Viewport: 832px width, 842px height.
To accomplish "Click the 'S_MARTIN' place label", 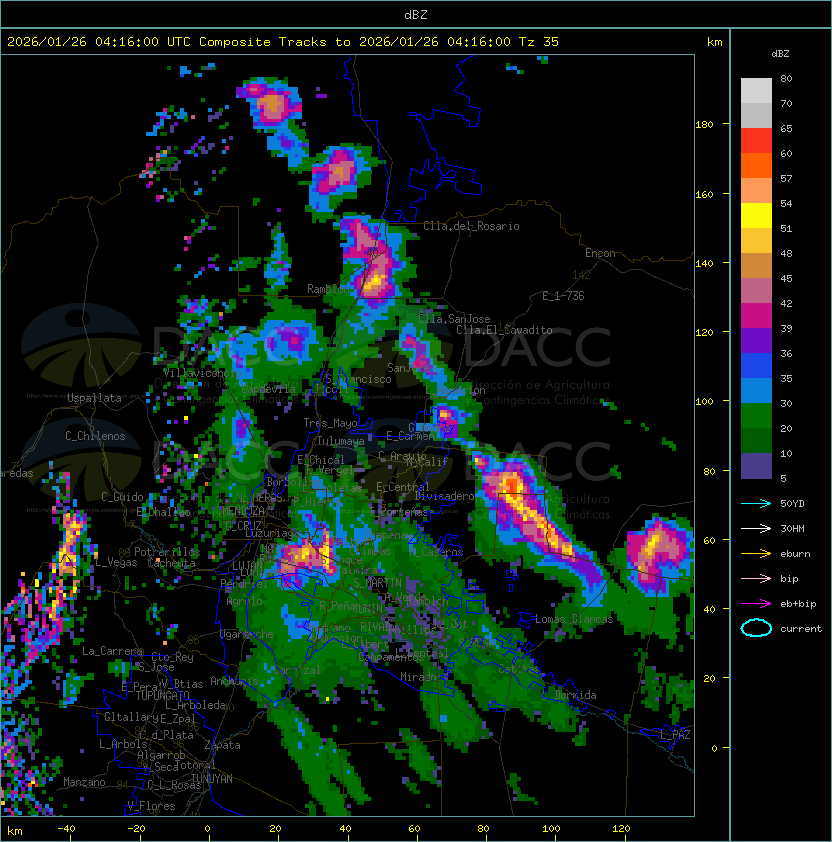I will coord(378,582).
